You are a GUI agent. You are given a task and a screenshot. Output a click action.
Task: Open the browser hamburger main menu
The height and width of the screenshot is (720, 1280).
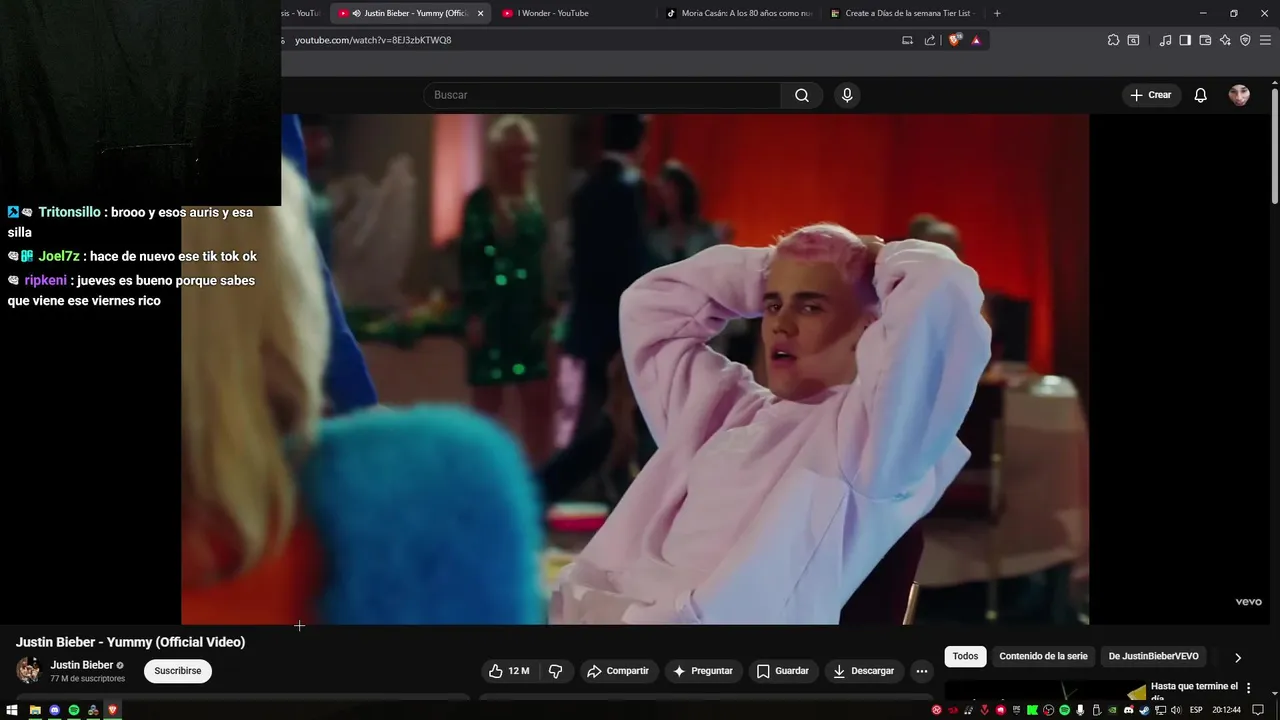coord(1265,40)
